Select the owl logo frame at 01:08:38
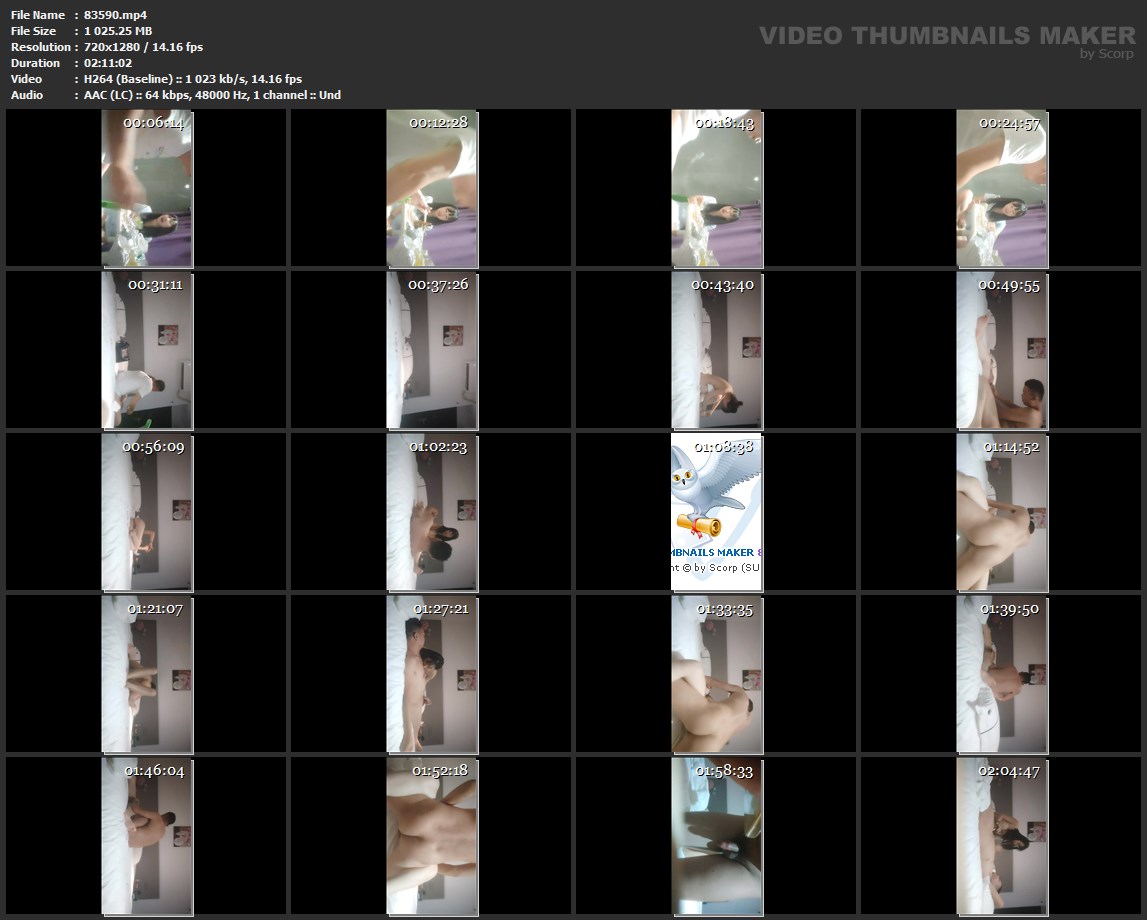 click(717, 512)
